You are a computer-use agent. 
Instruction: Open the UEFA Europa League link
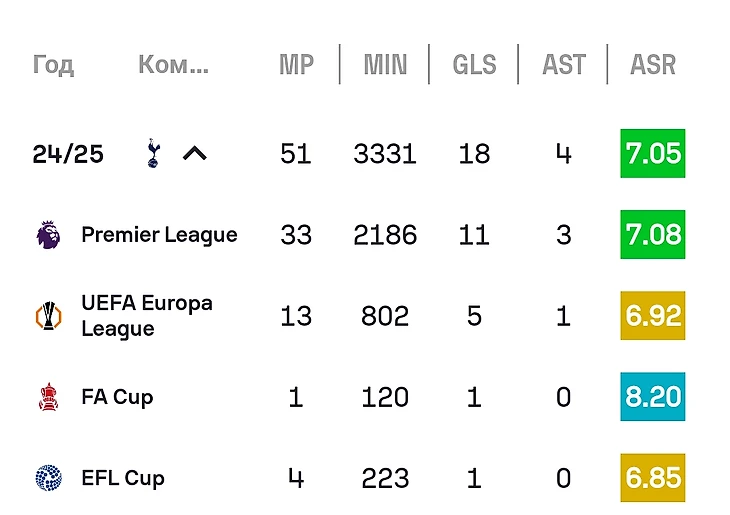click(147, 316)
